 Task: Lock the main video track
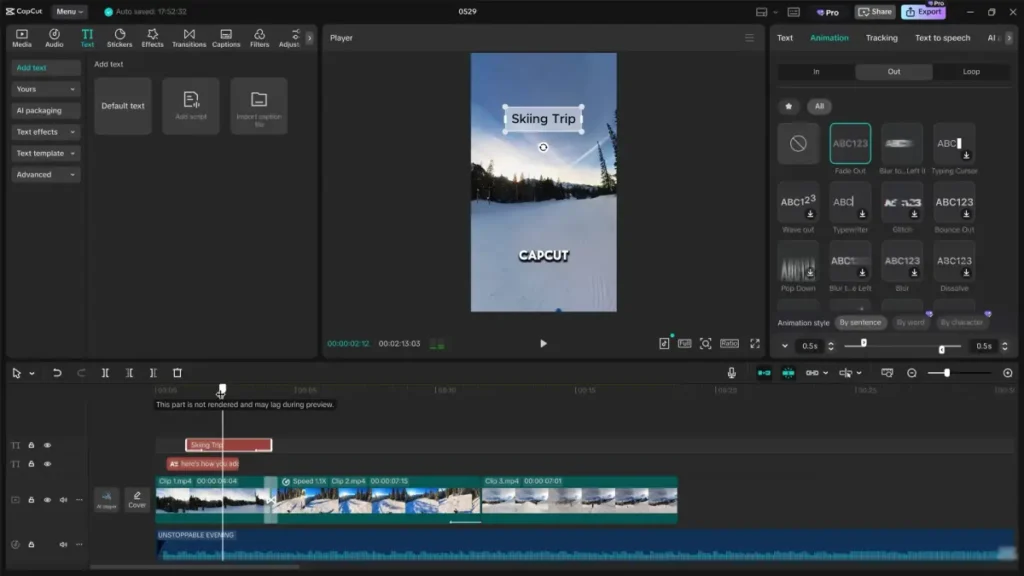(31, 500)
